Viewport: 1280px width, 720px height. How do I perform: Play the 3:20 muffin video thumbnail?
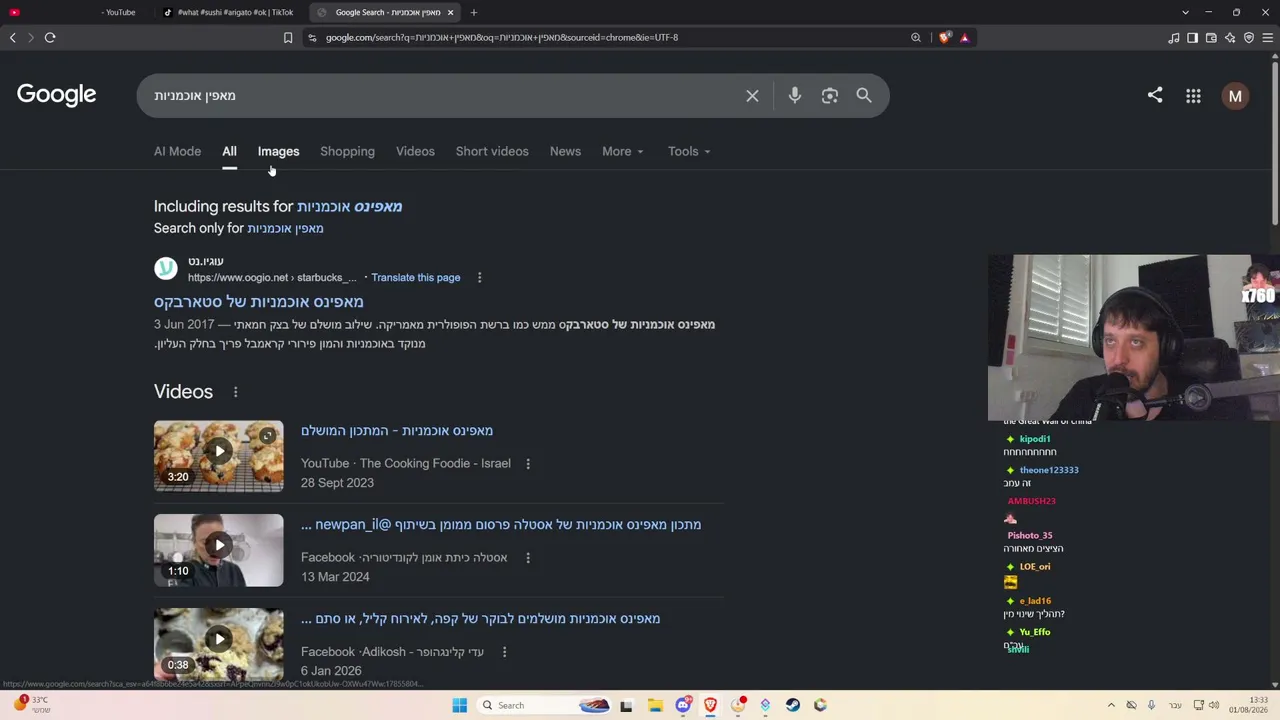219,456
